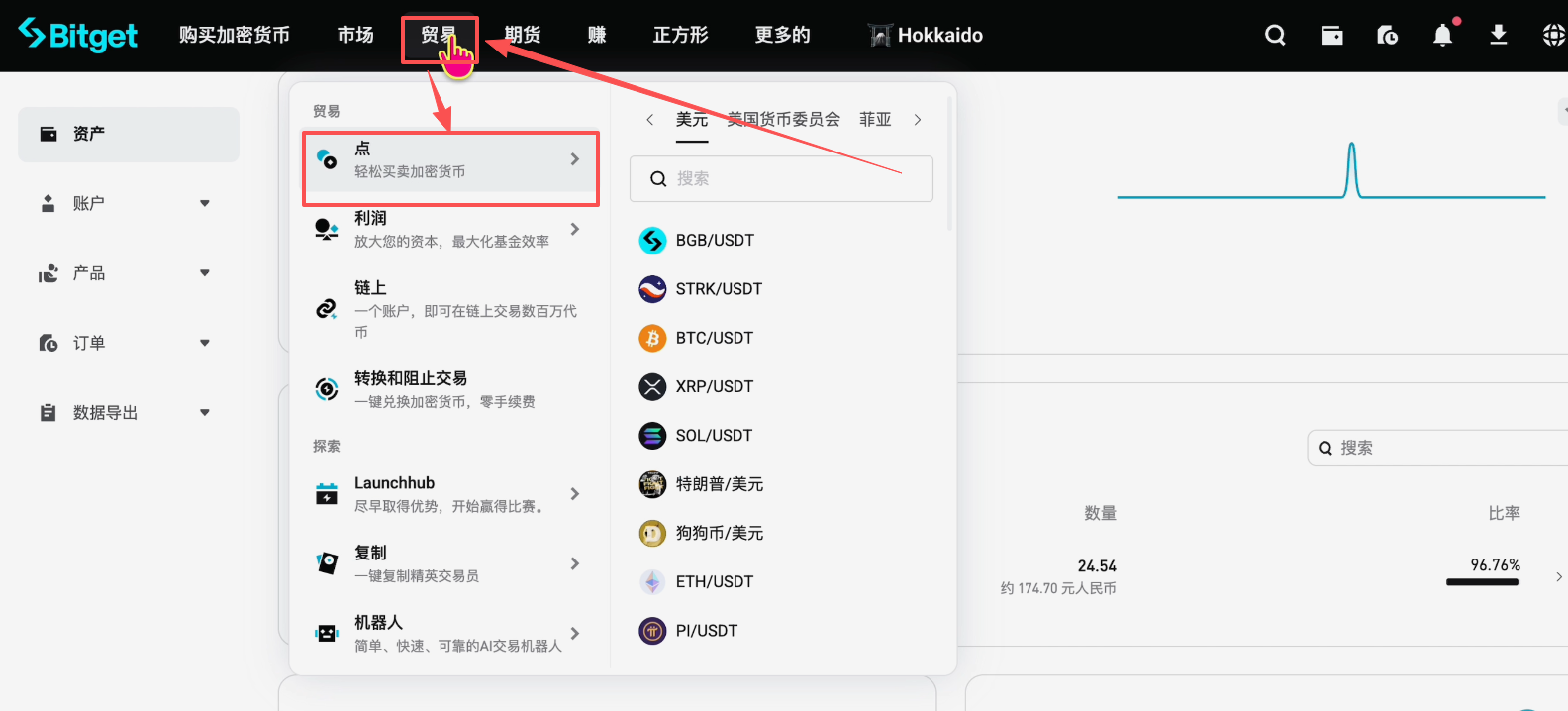Click the download app icon

pyautogui.click(x=1498, y=36)
